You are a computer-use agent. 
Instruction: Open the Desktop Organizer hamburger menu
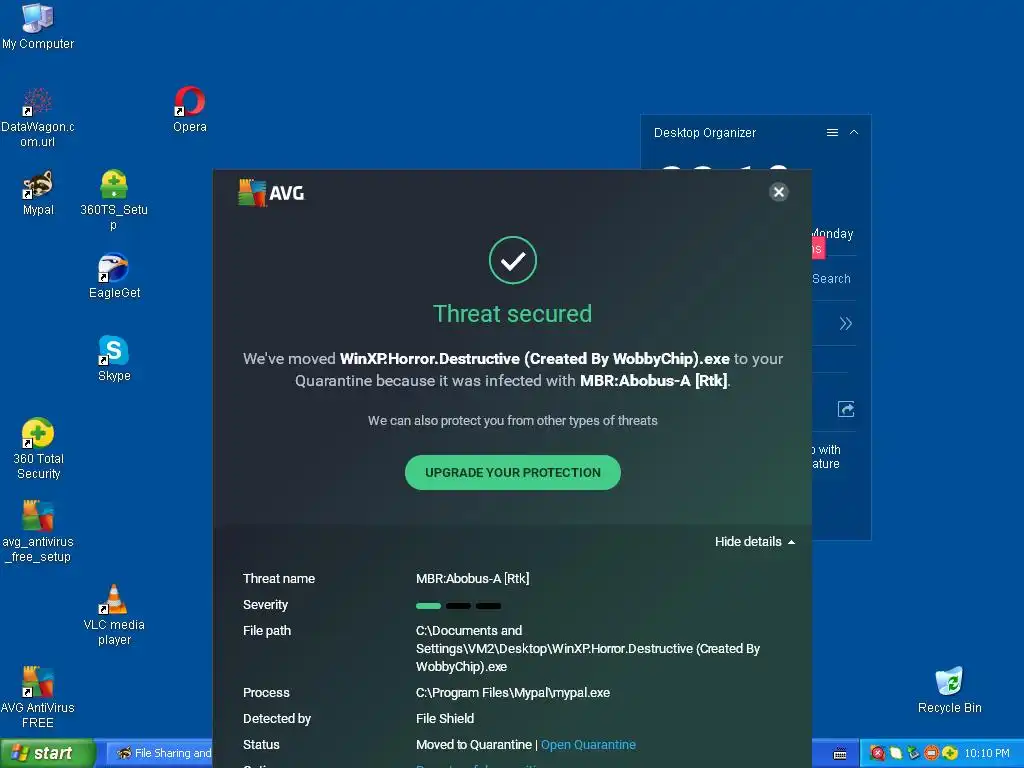click(832, 133)
